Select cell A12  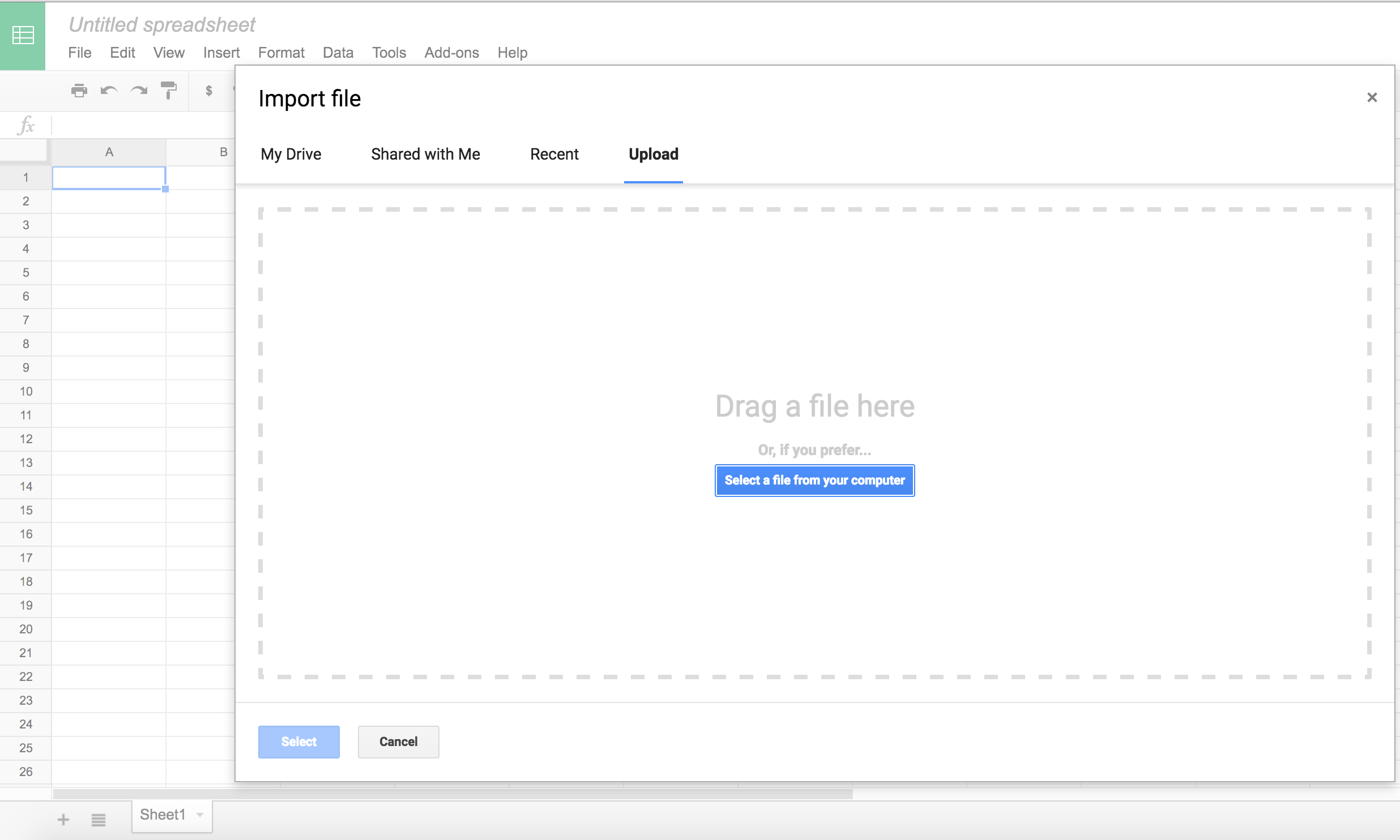click(x=109, y=439)
